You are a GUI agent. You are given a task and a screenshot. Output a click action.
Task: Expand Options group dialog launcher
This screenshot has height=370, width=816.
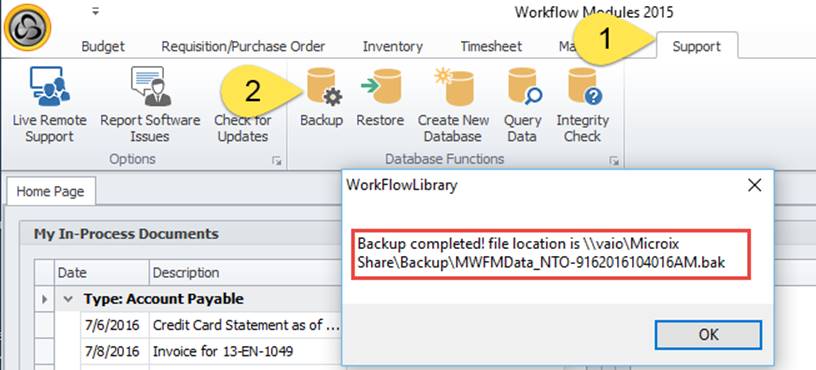pos(276,161)
